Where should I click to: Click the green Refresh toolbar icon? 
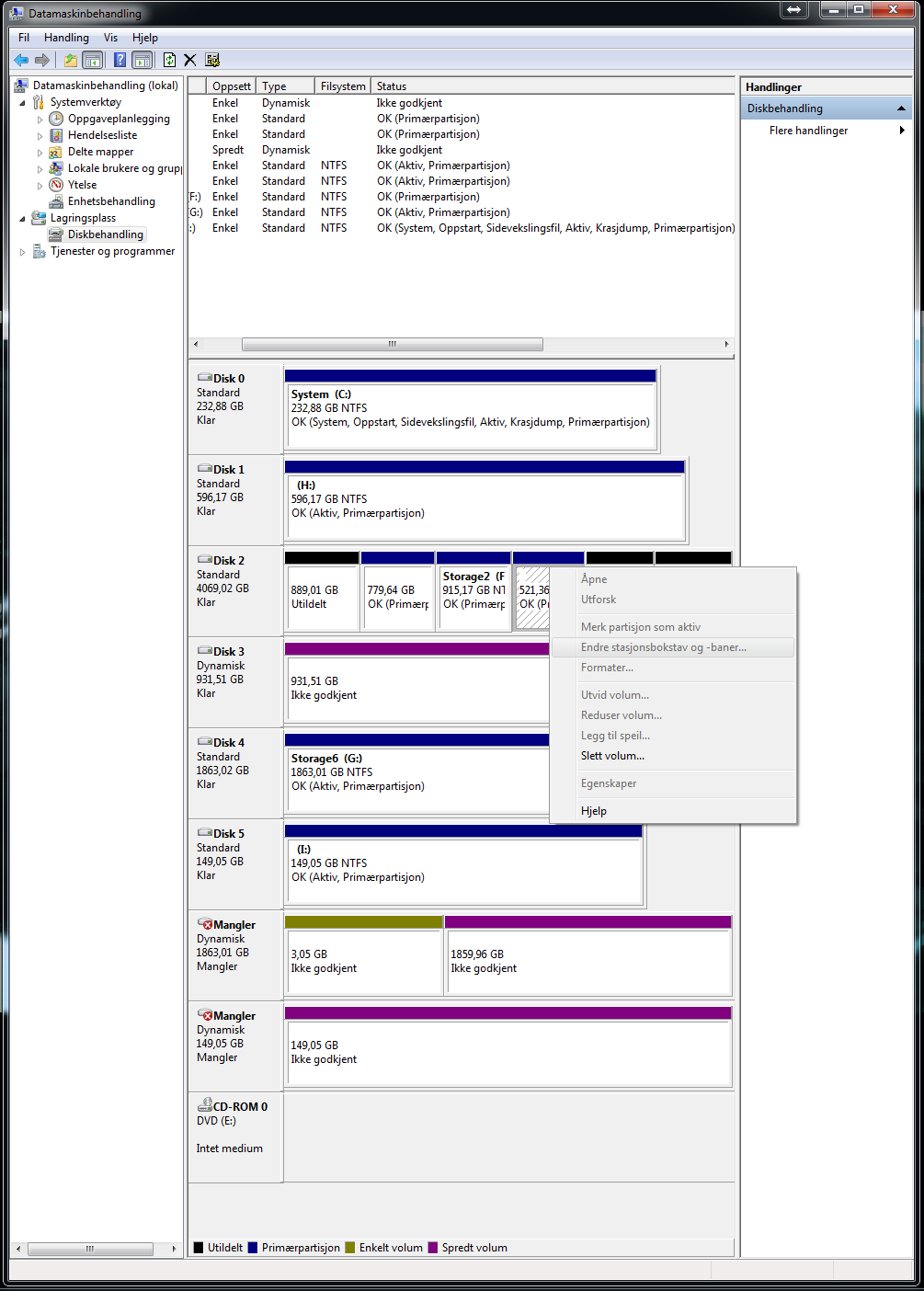tap(169, 60)
